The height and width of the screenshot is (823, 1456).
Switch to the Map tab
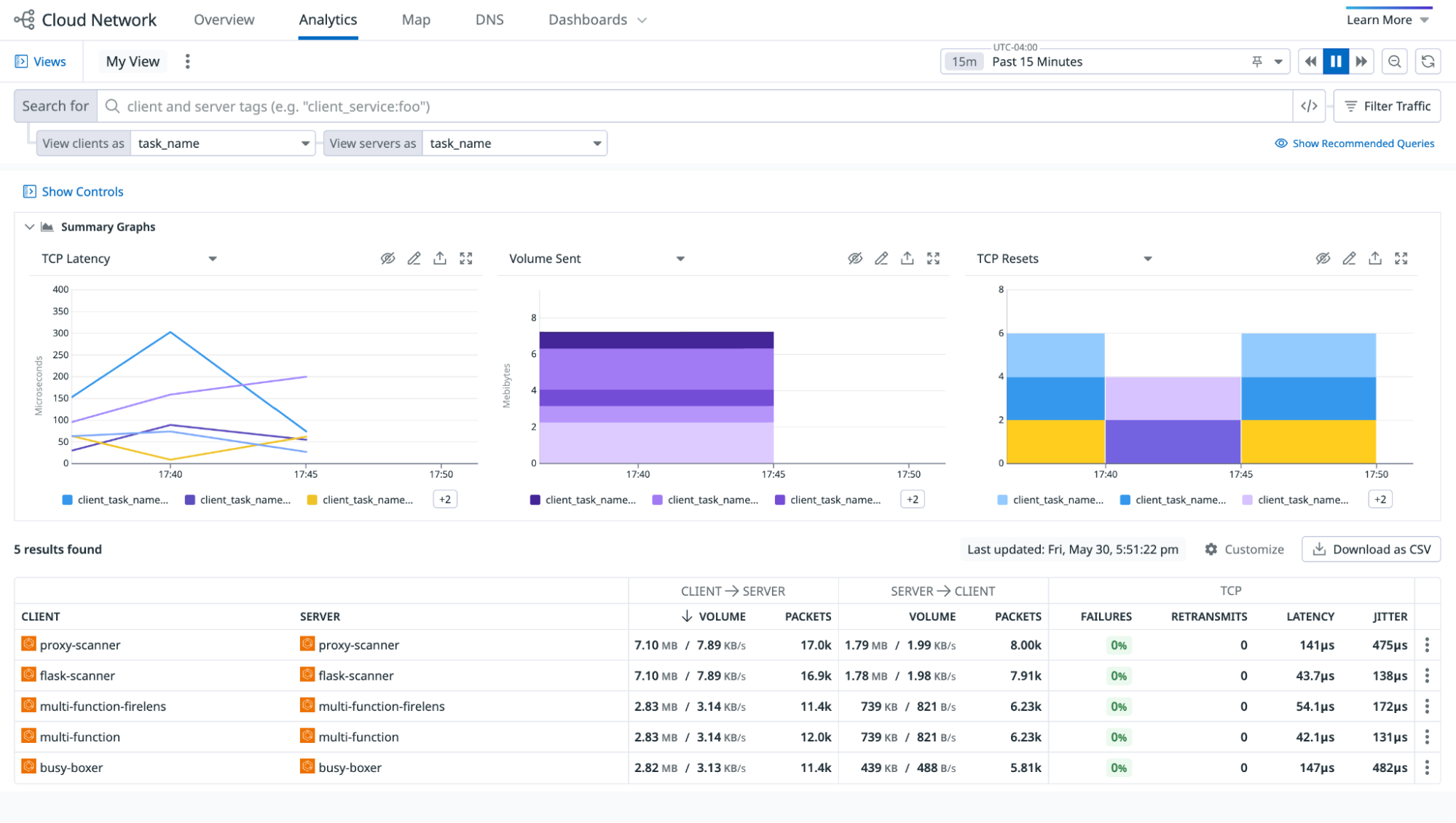point(416,20)
